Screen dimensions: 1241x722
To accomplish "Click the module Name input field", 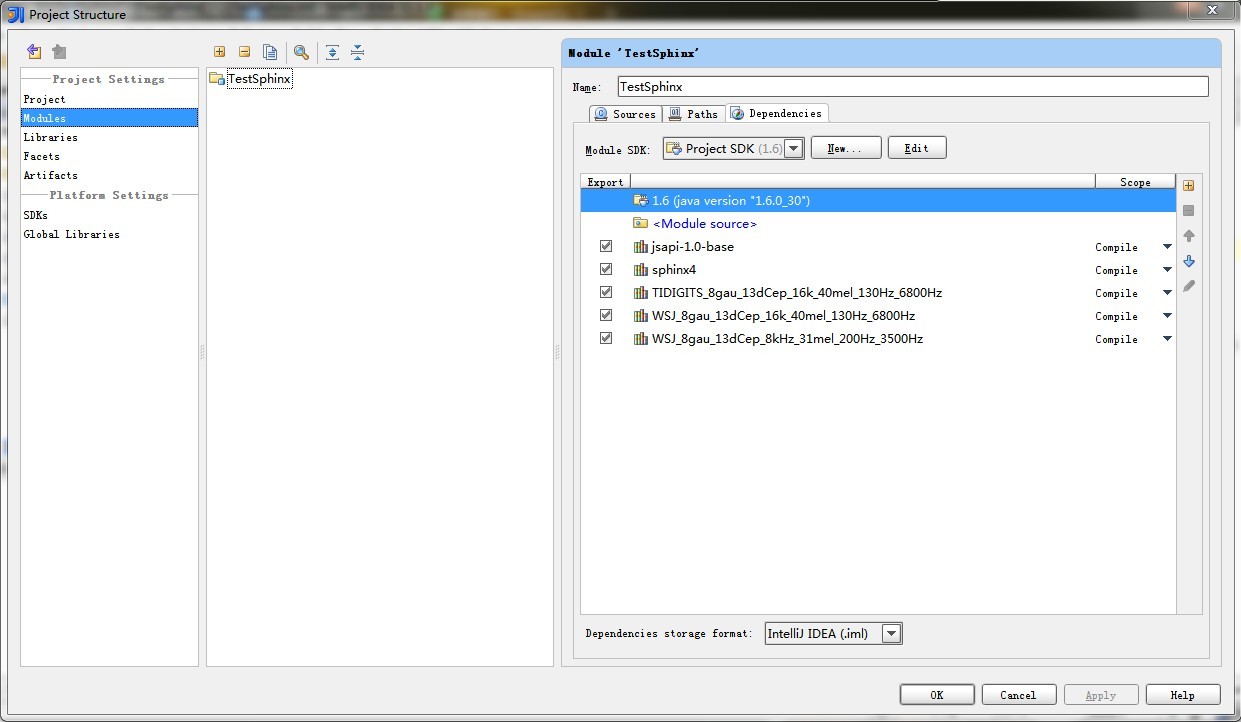I will click(x=913, y=87).
